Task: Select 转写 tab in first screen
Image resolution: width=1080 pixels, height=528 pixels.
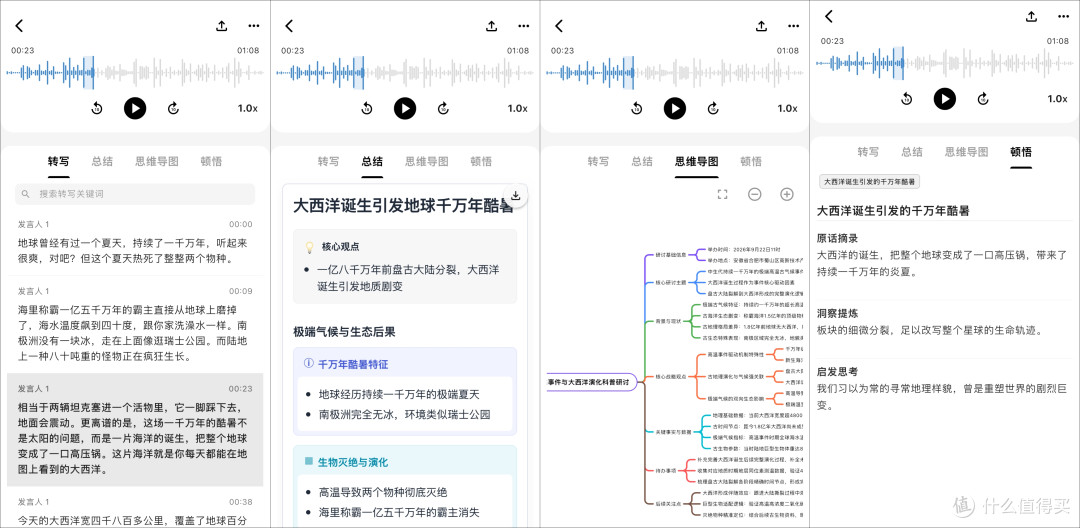Action: click(x=59, y=161)
